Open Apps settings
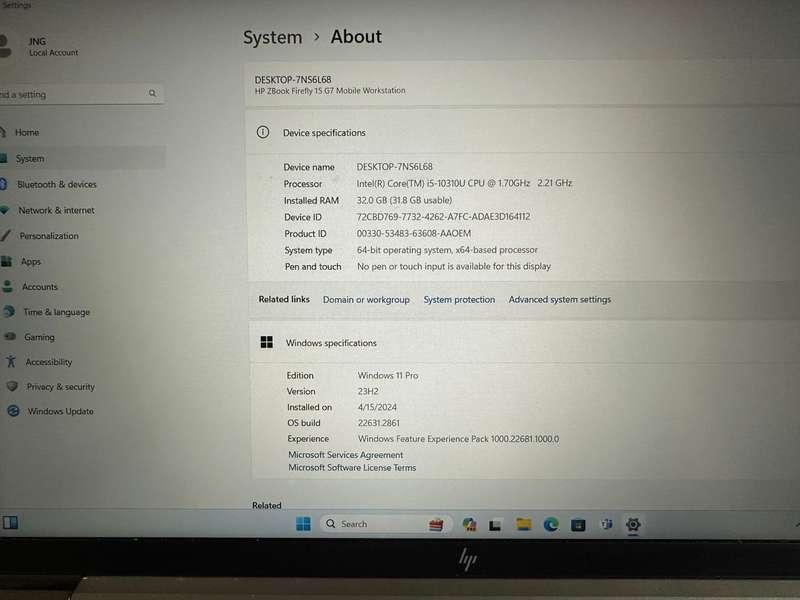Image resolution: width=800 pixels, height=600 pixels. tap(31, 261)
